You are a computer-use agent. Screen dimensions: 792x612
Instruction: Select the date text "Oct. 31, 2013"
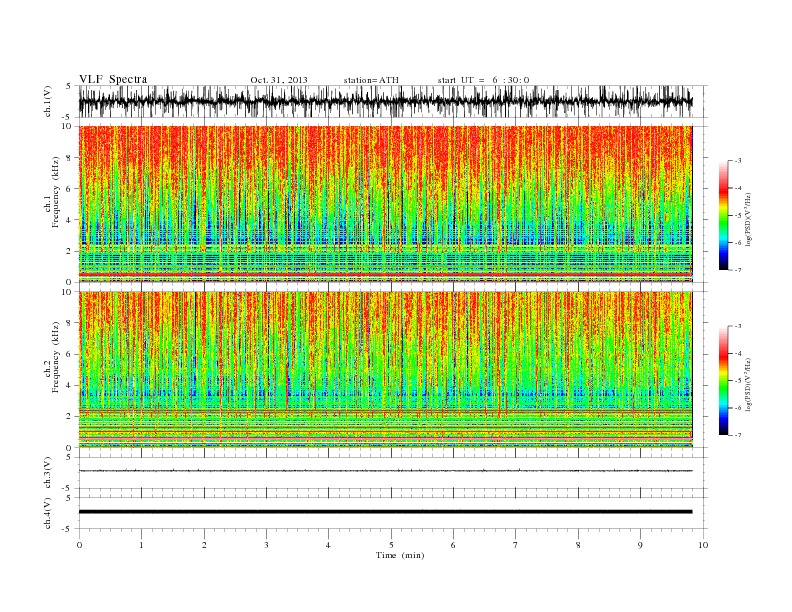[x=279, y=80]
